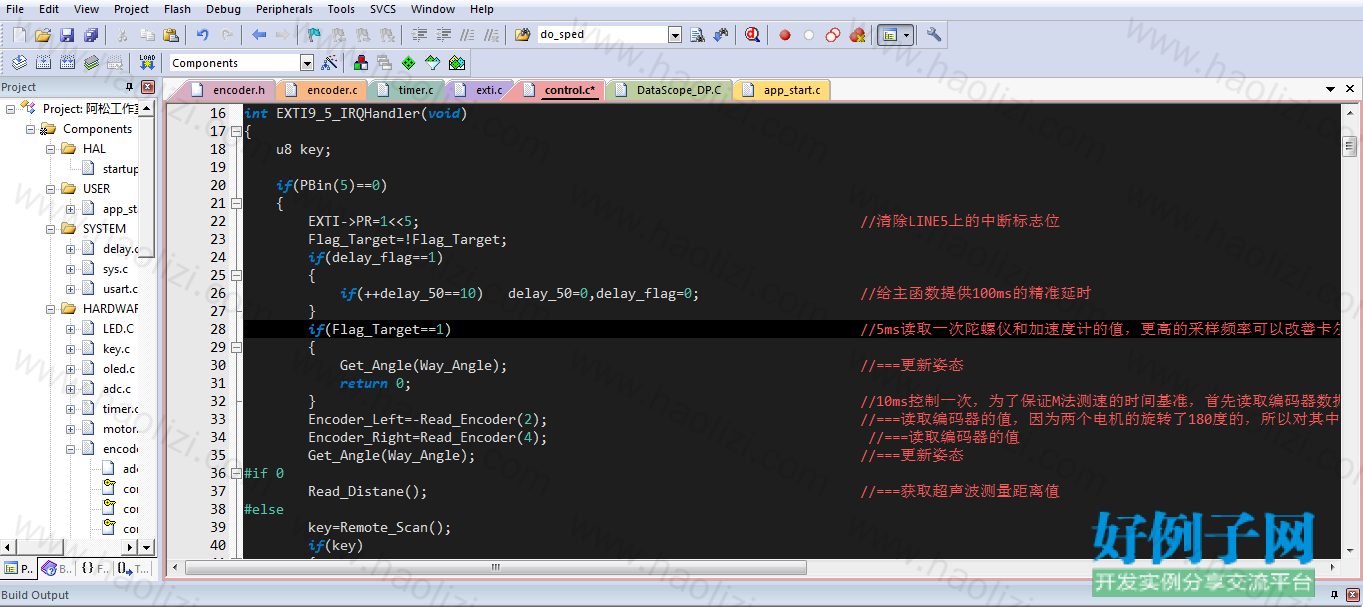Expand the delay.c file node
1363x607 pixels.
coord(71,249)
